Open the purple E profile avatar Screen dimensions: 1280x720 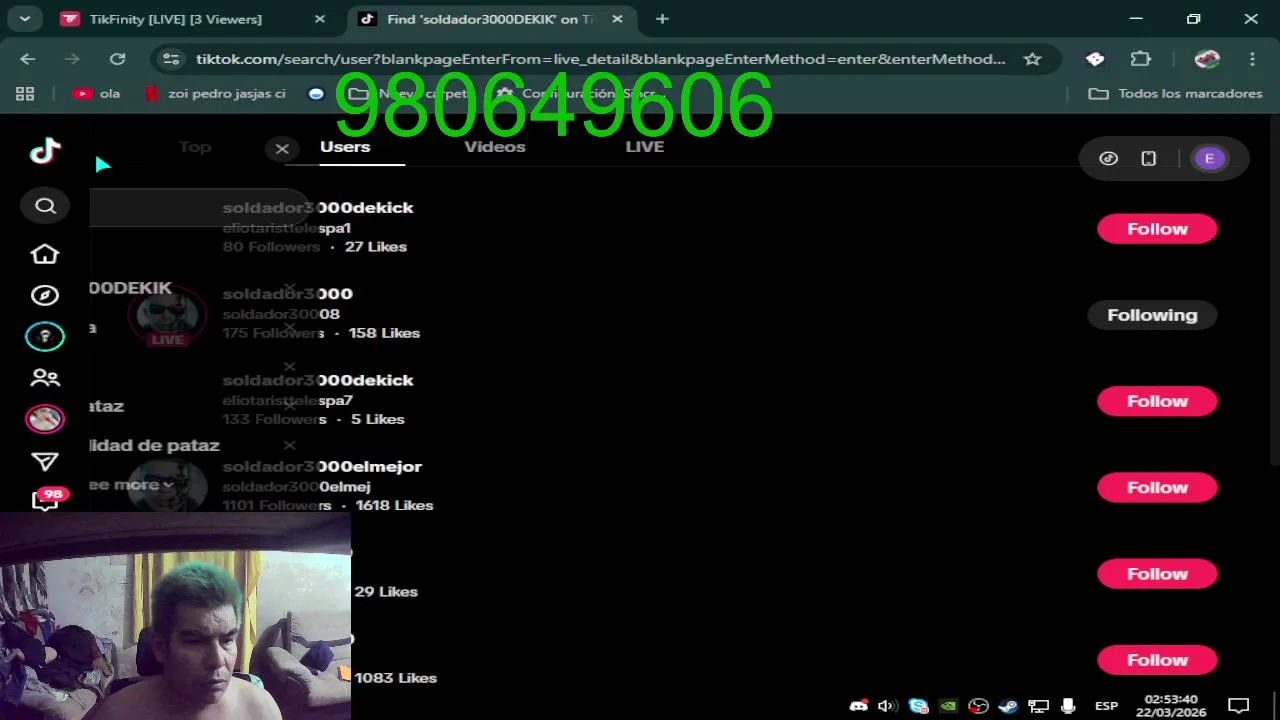point(1209,158)
